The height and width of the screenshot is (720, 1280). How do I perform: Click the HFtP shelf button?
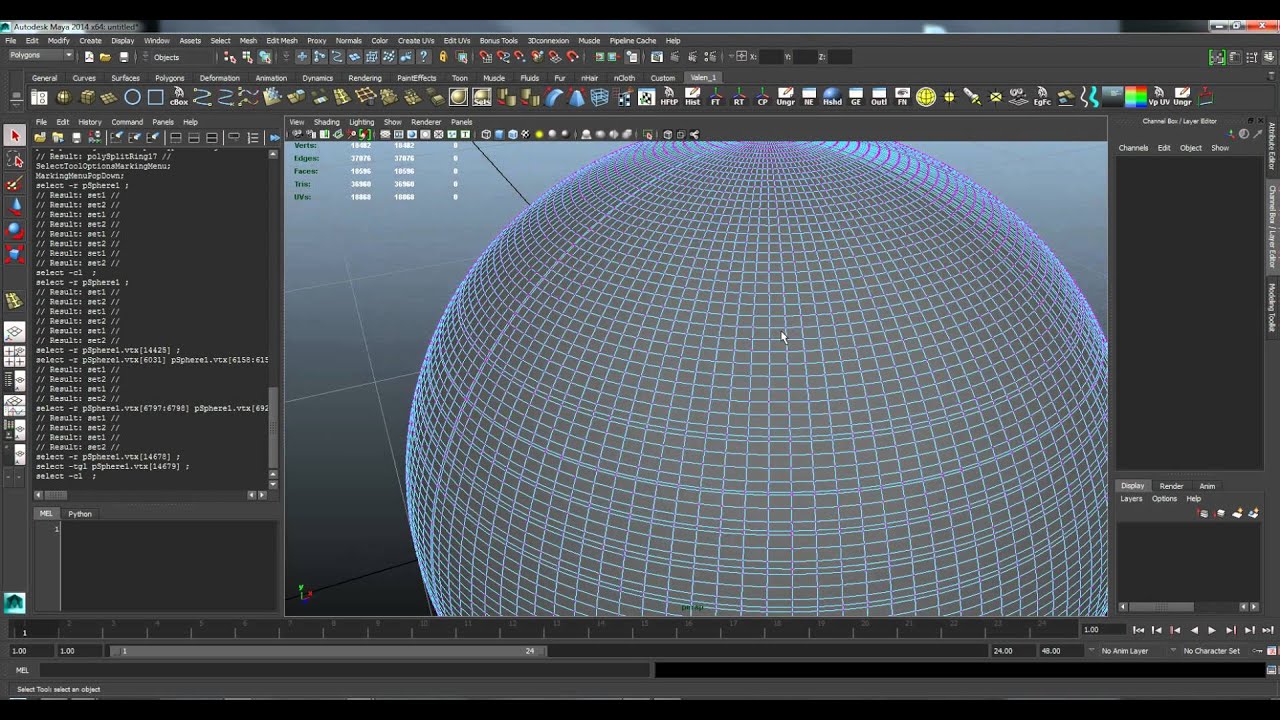[669, 97]
